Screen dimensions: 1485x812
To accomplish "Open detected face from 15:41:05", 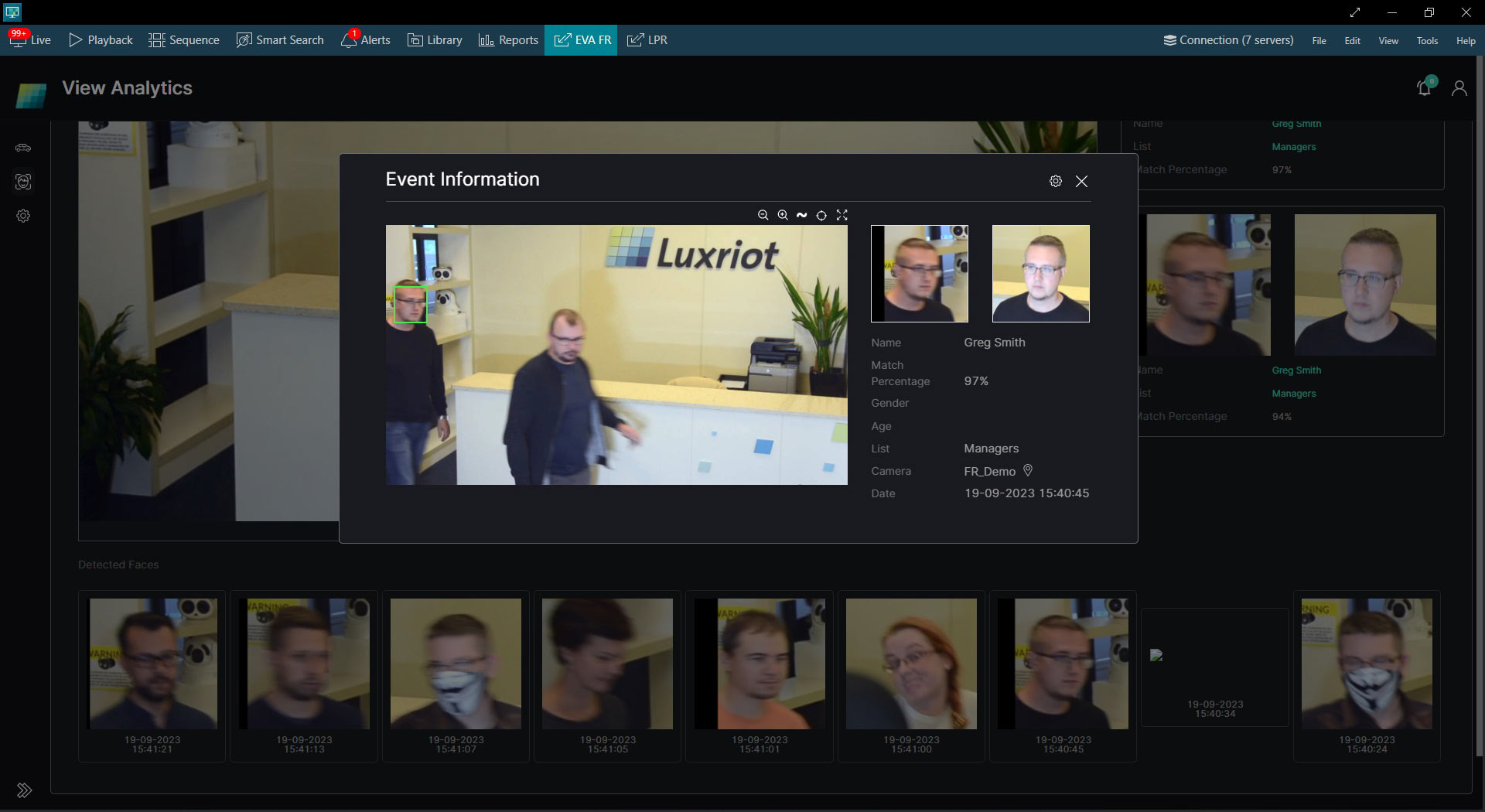I will point(608,676).
